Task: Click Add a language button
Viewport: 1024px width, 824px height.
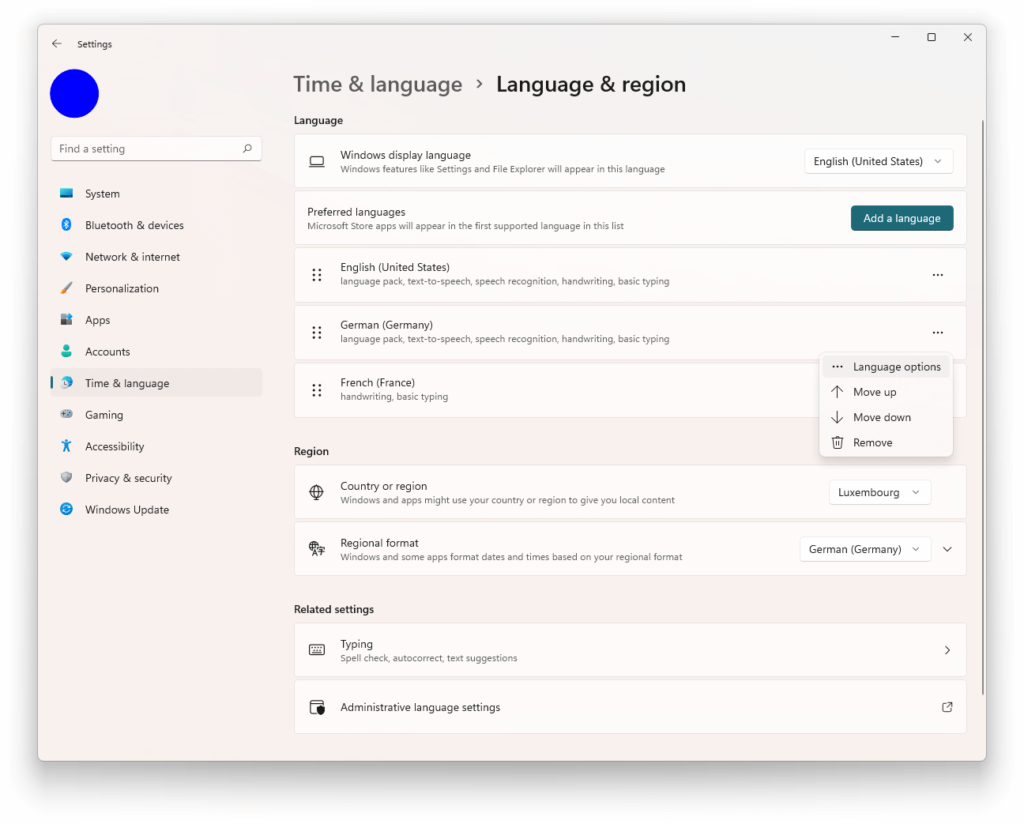Action: point(902,218)
